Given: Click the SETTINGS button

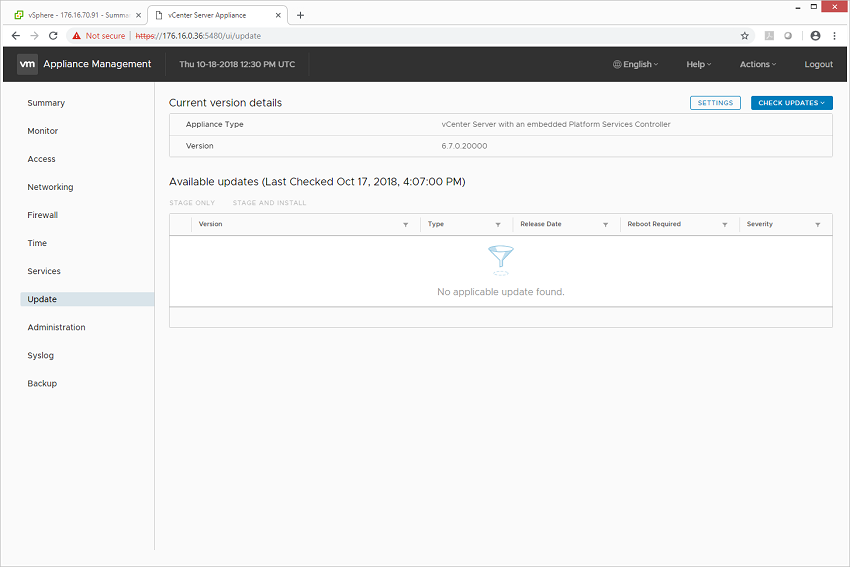Looking at the screenshot, I should point(715,103).
